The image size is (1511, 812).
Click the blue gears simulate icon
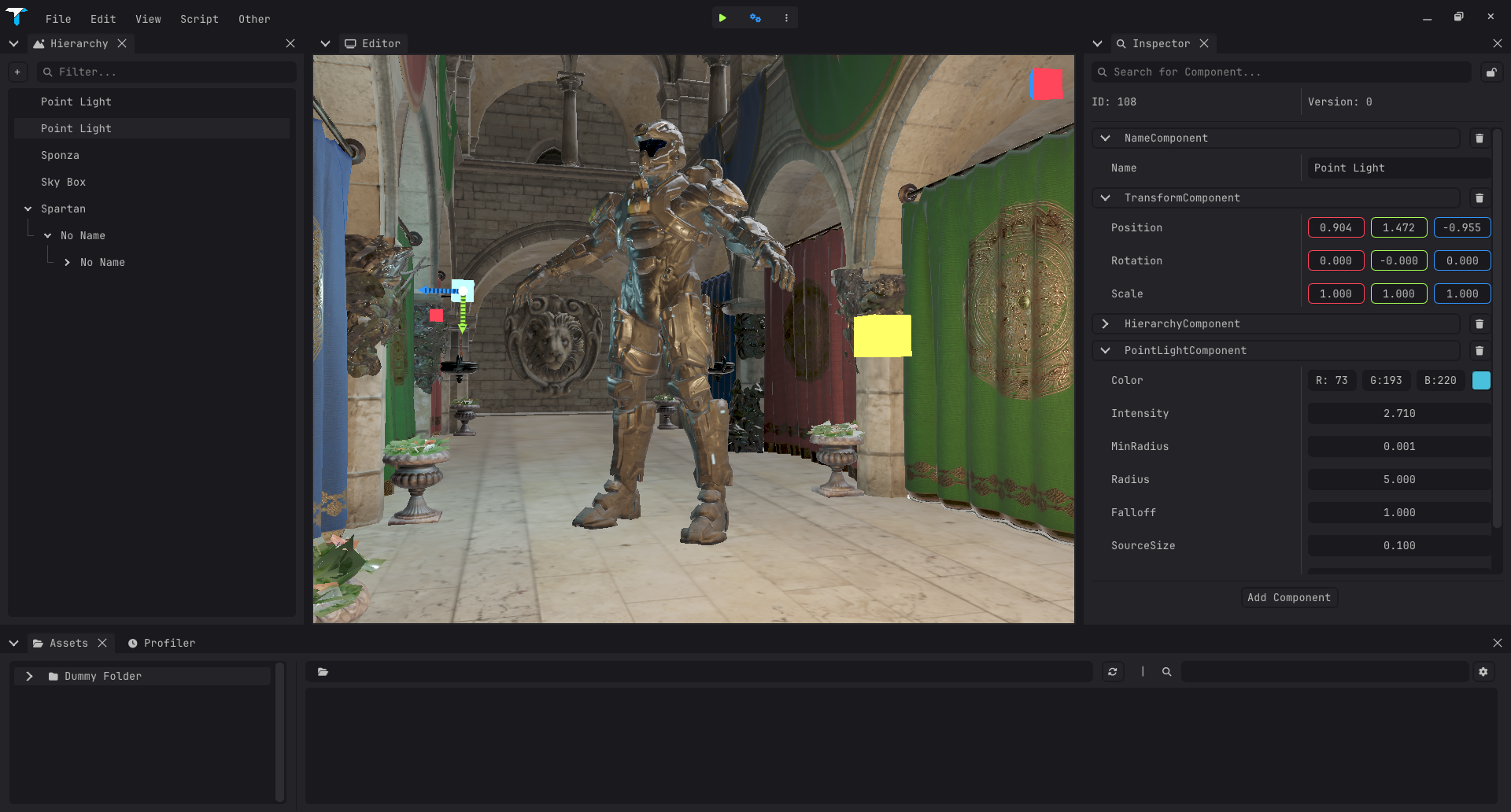(755, 18)
